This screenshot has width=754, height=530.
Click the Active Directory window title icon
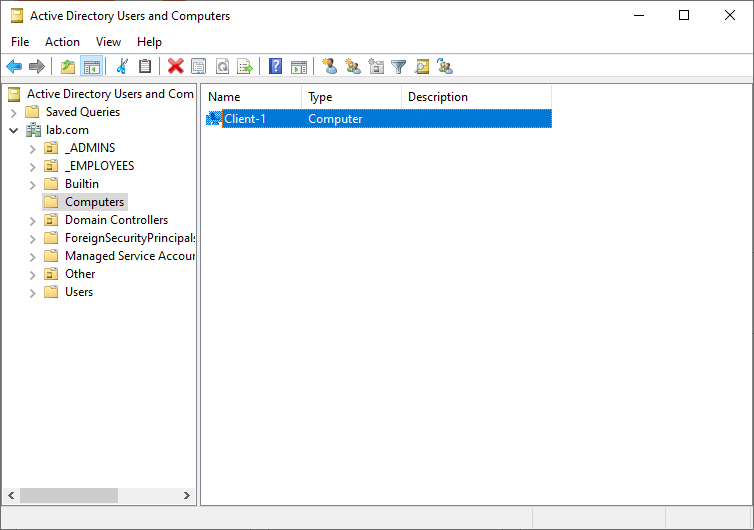pos(17,16)
